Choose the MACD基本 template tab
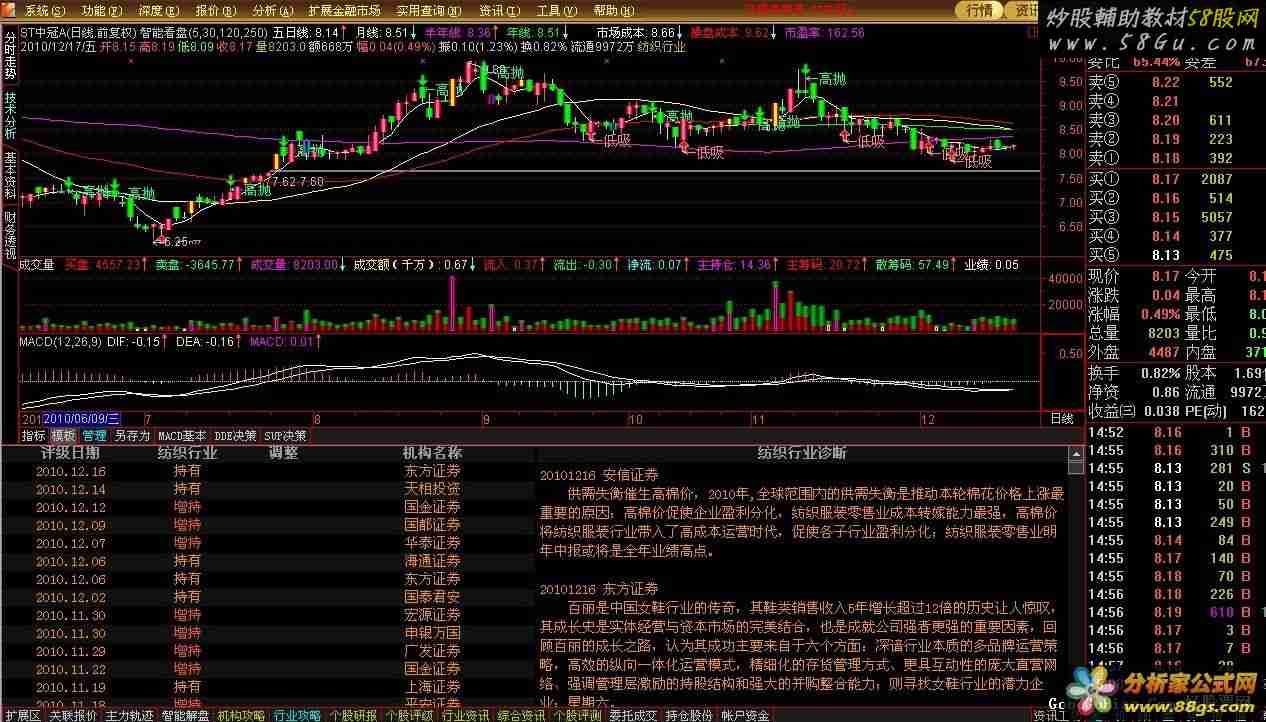Viewport: 1266px width, 722px height. [183, 436]
